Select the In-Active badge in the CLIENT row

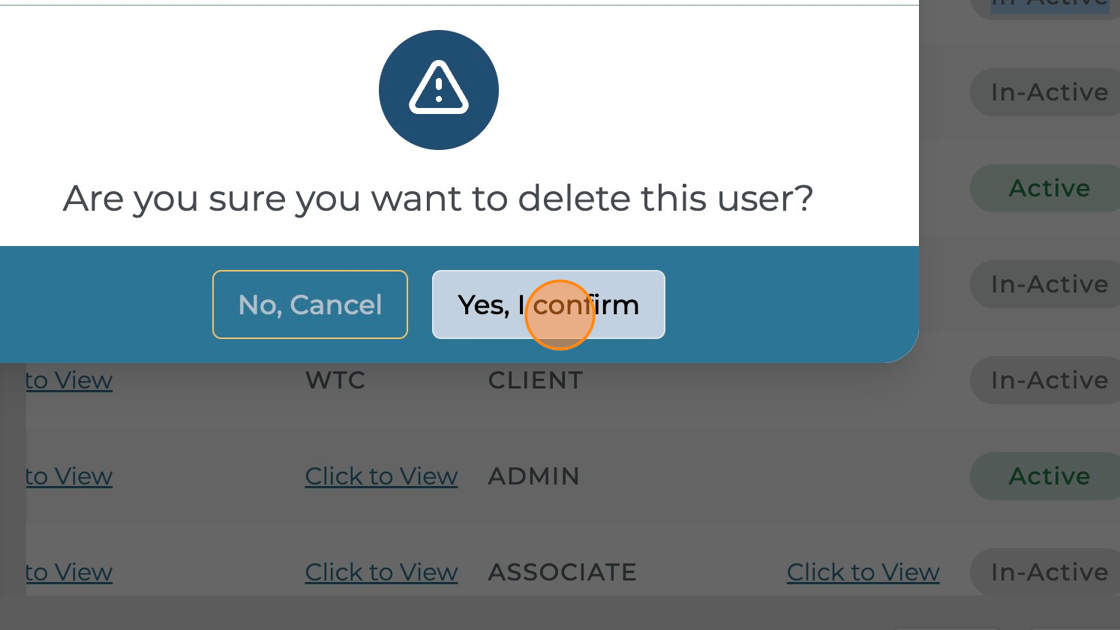tap(1050, 380)
